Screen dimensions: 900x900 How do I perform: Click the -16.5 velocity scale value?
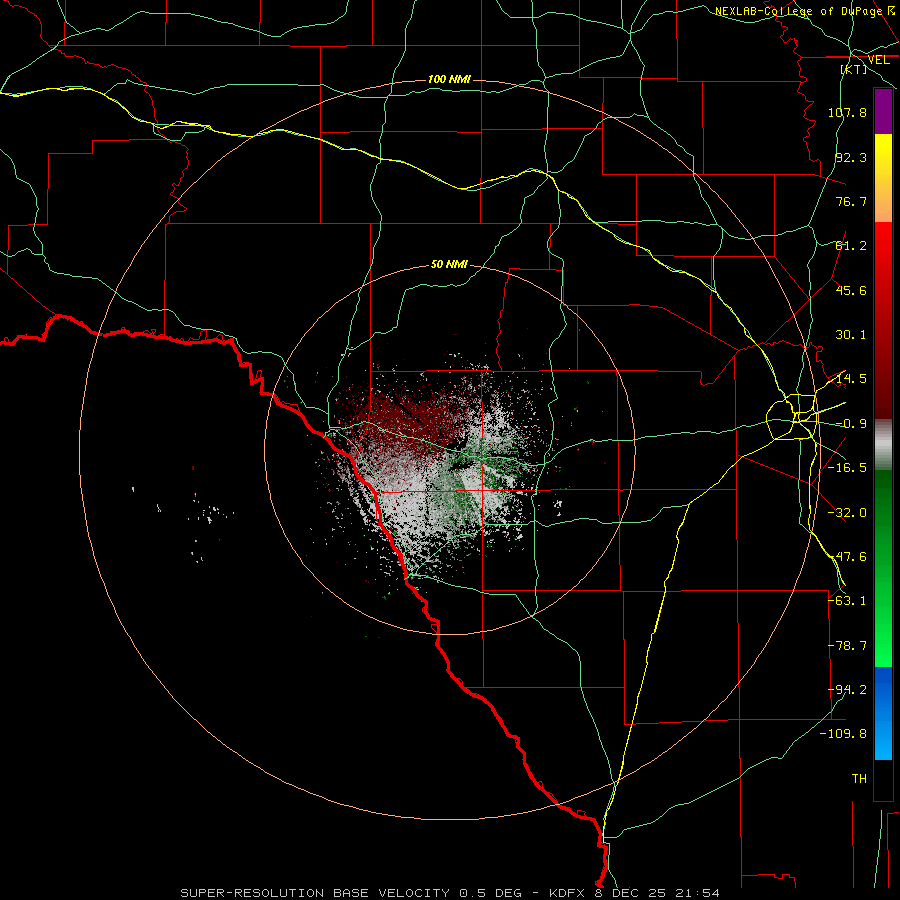click(847, 468)
